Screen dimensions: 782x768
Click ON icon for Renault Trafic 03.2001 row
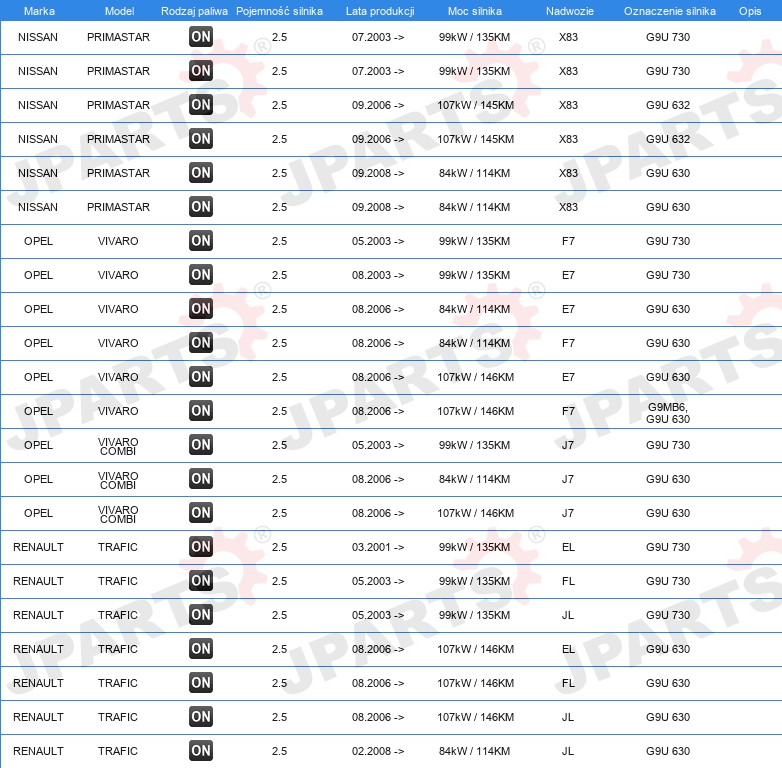coord(200,547)
